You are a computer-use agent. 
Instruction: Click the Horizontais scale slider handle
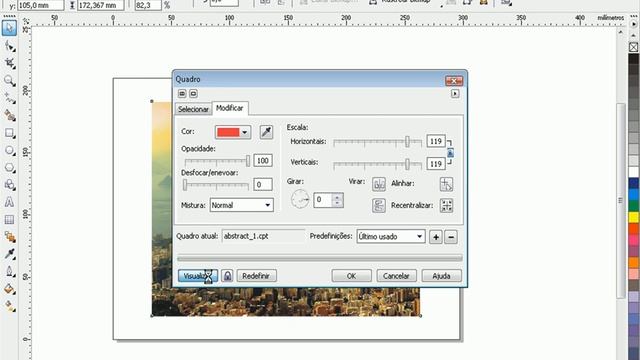click(x=407, y=142)
